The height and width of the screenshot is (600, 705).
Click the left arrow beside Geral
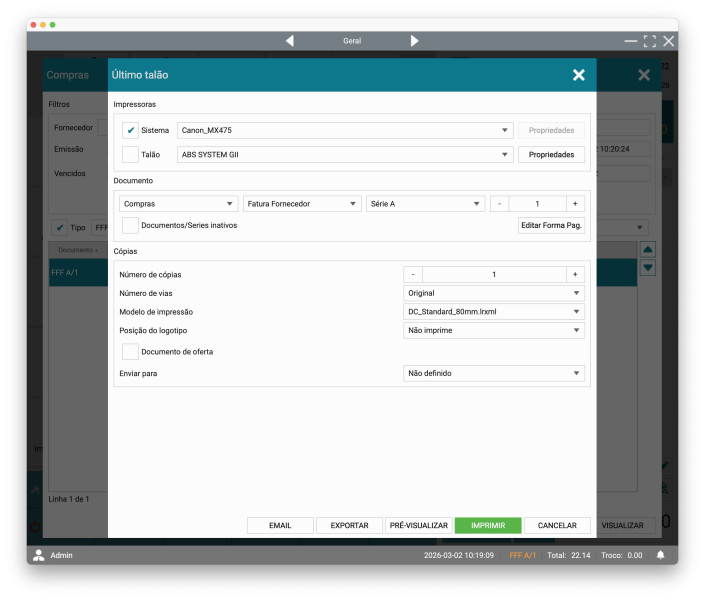290,41
